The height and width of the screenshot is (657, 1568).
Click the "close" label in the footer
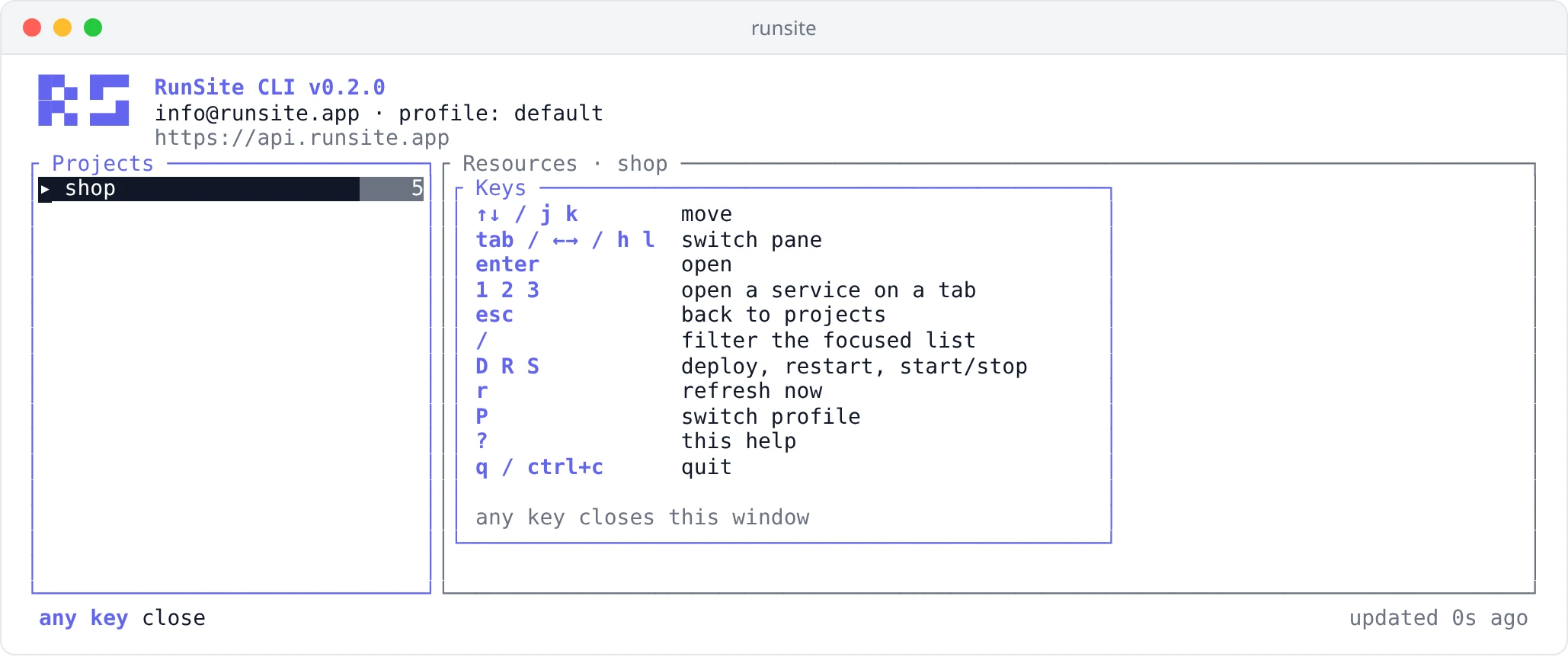174,618
